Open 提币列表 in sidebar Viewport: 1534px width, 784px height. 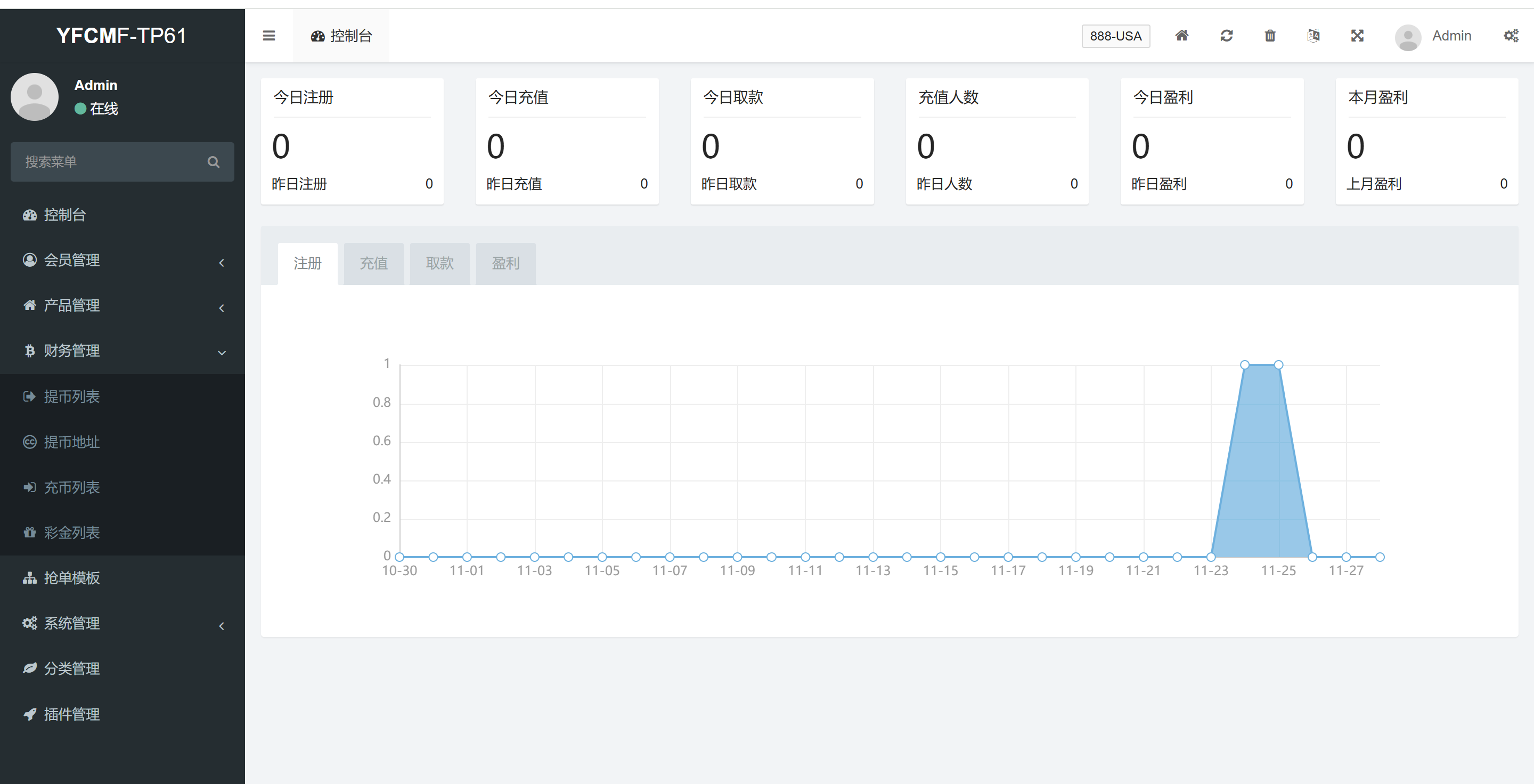click(71, 396)
